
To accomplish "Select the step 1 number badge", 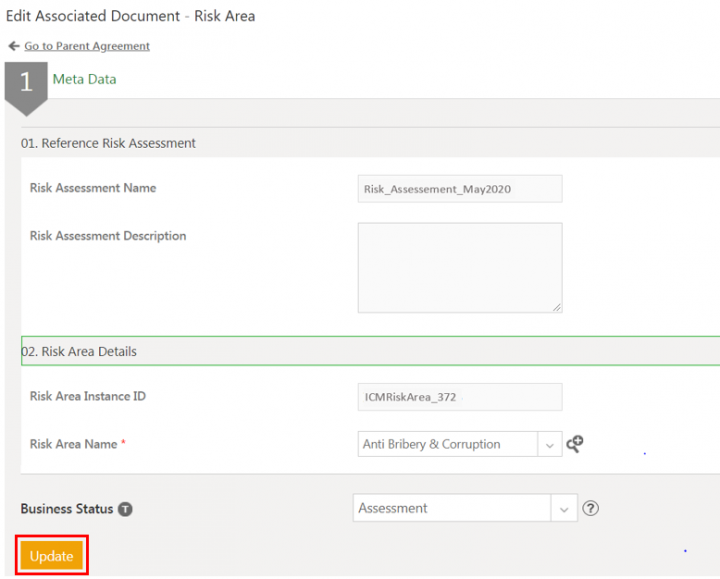I will click(x=26, y=83).
